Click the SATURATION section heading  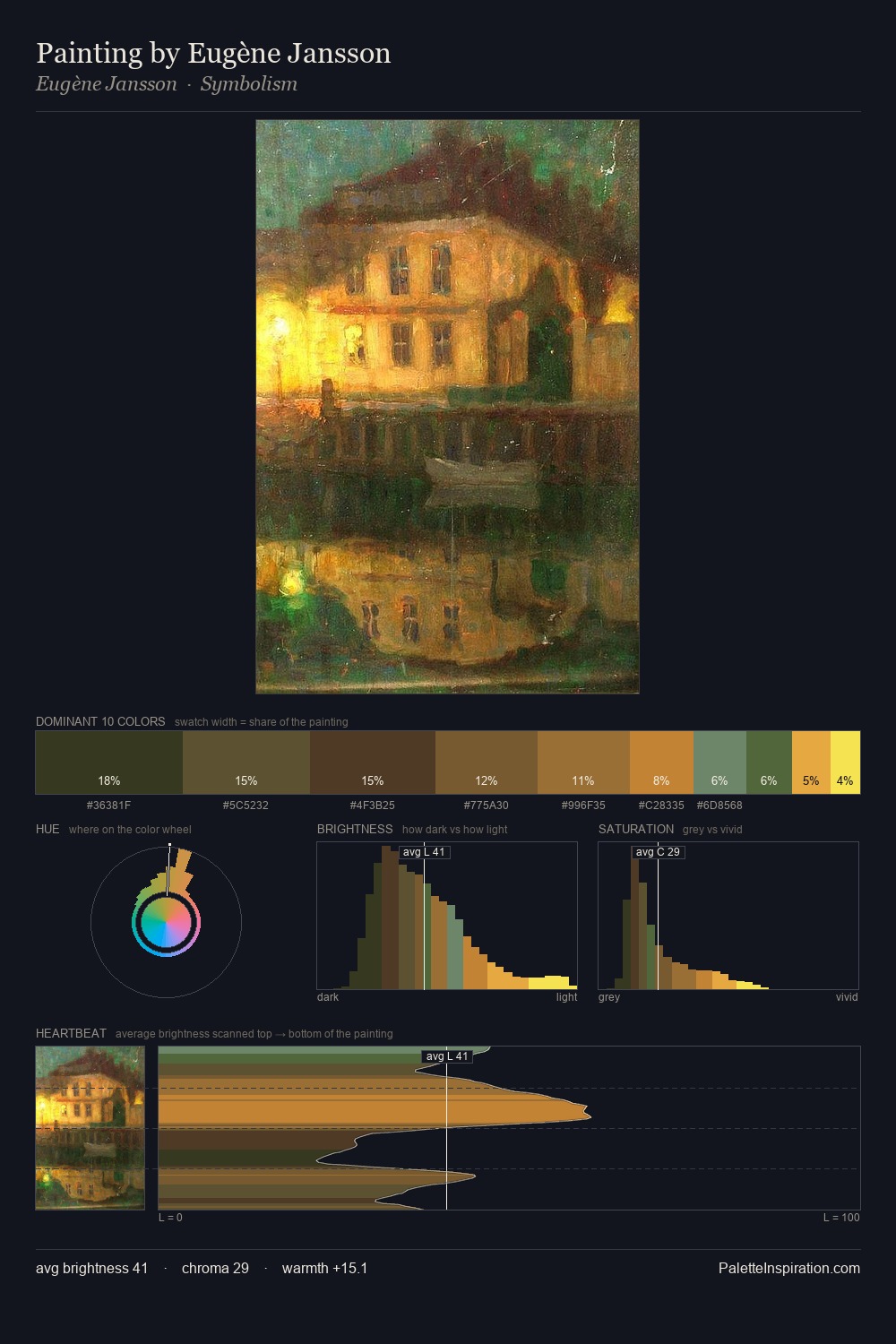coord(636,830)
